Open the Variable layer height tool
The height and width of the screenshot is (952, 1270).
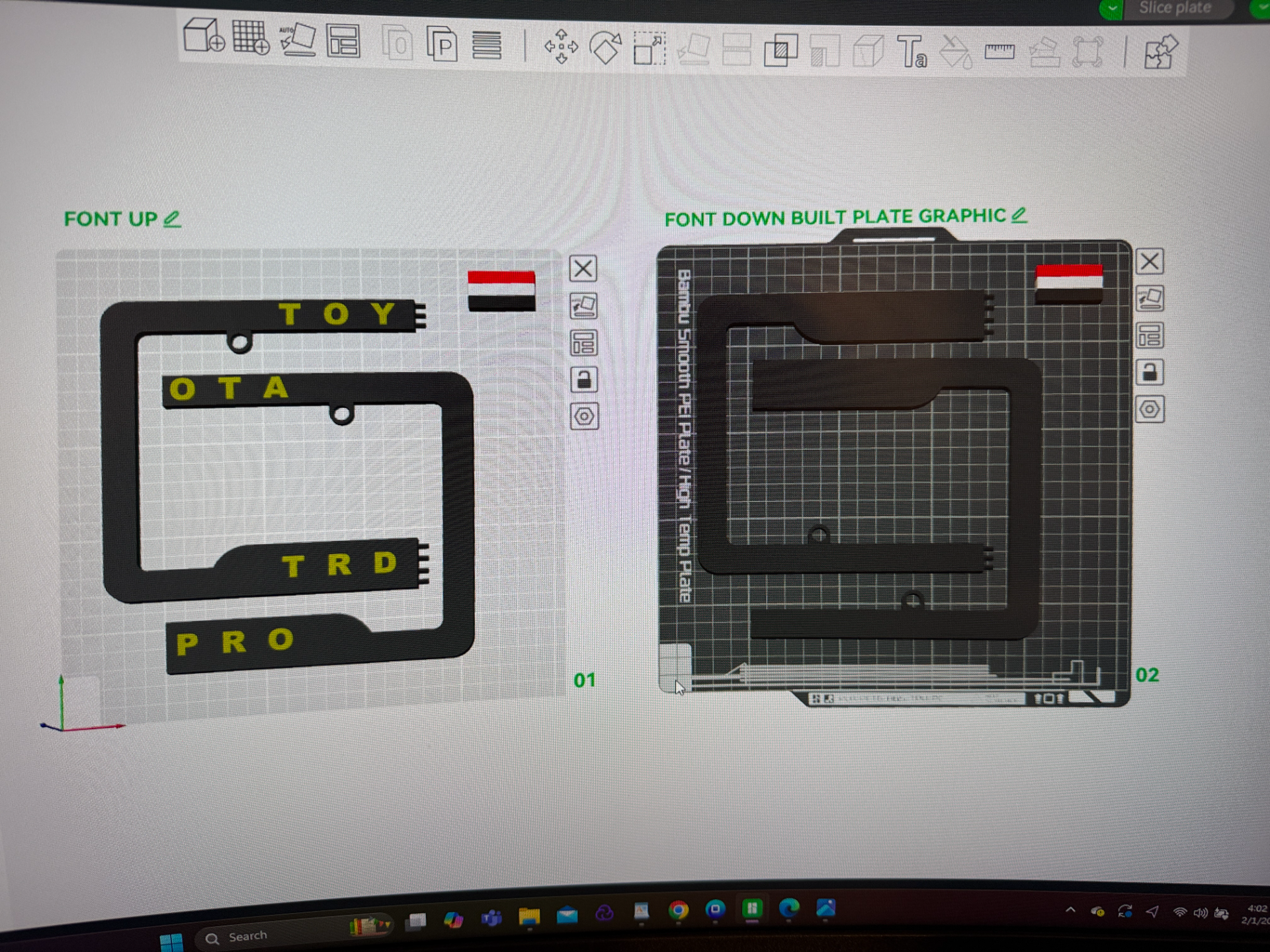[486, 46]
